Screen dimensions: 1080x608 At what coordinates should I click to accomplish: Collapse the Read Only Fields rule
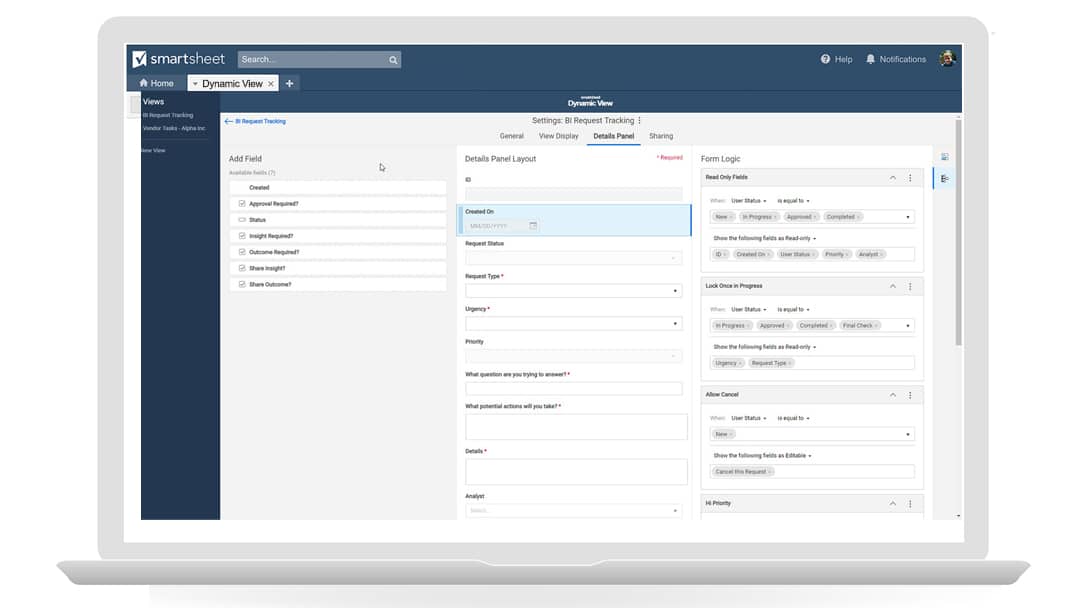pyautogui.click(x=893, y=178)
